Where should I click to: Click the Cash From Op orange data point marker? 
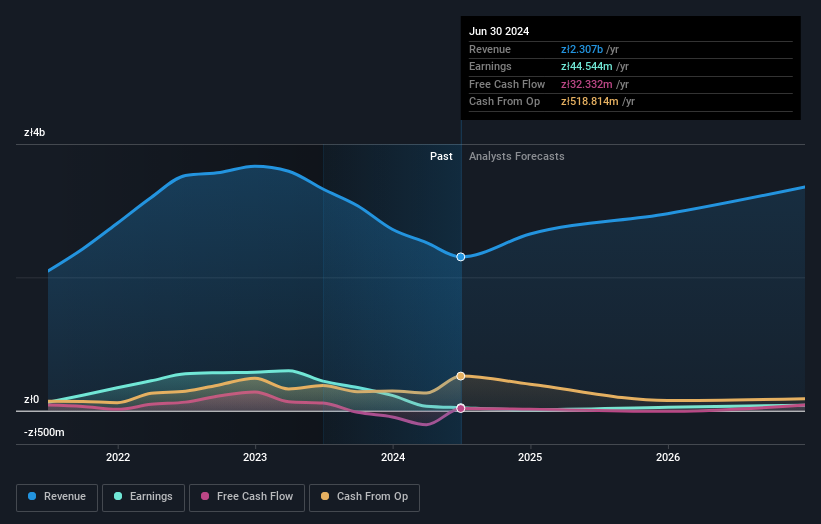coord(461,376)
